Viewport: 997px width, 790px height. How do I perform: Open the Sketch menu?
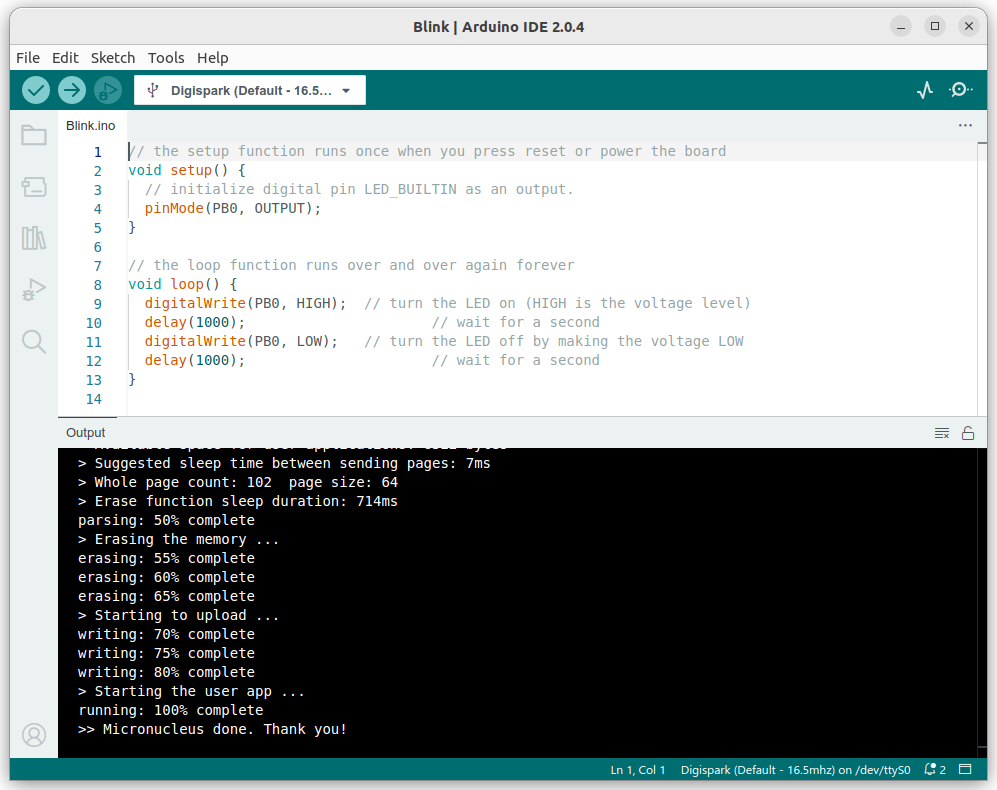(113, 58)
